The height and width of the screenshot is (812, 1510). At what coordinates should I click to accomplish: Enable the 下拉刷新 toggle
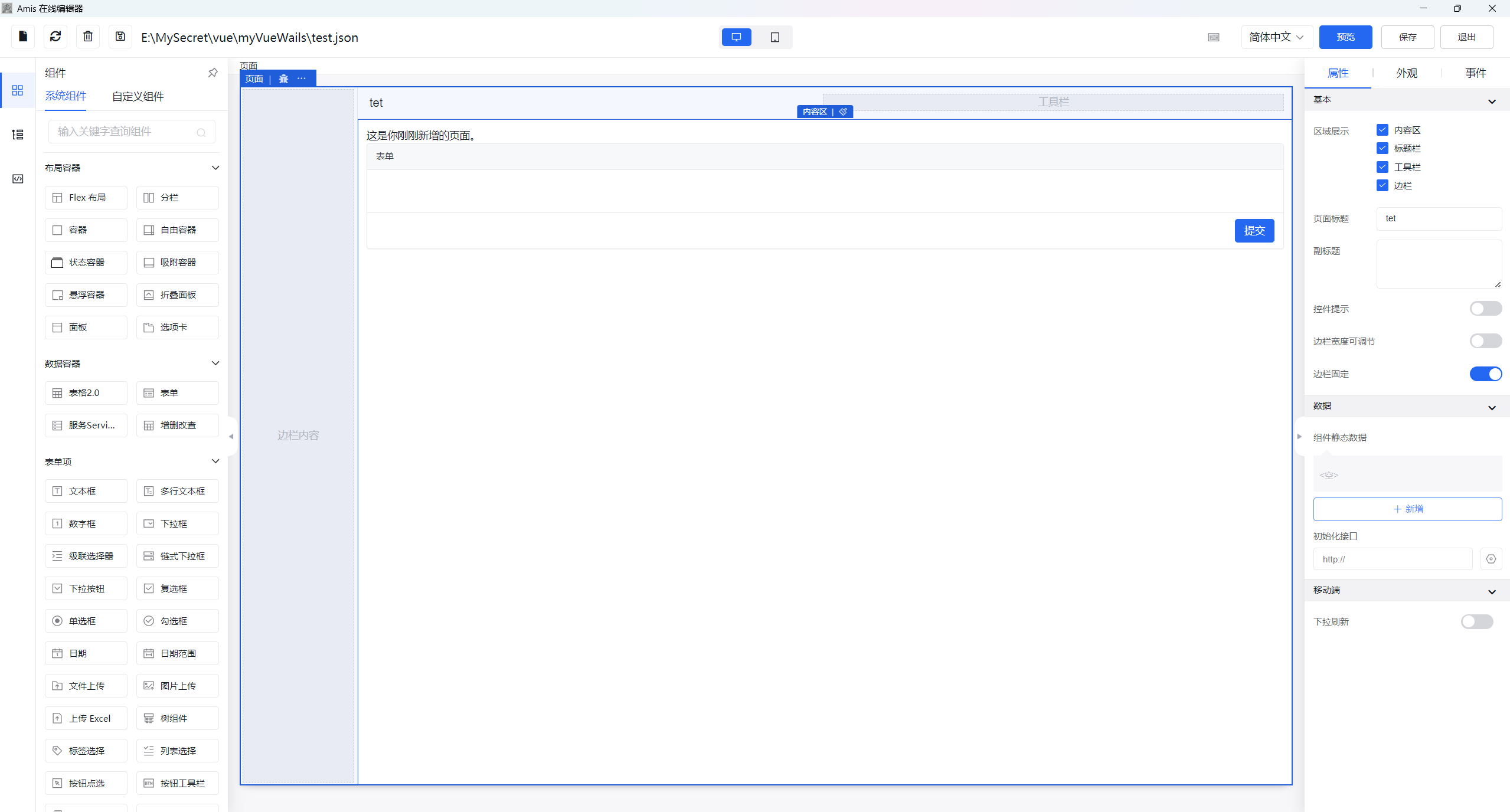(1476, 621)
